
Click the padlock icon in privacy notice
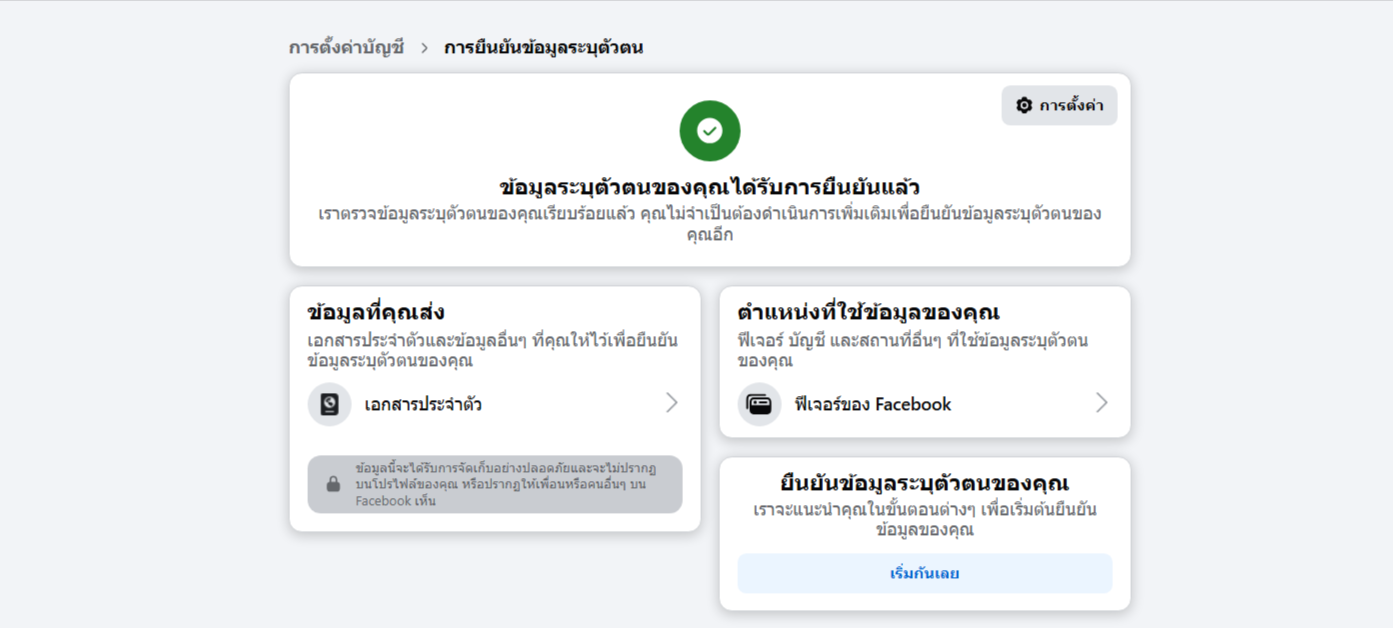(x=333, y=484)
